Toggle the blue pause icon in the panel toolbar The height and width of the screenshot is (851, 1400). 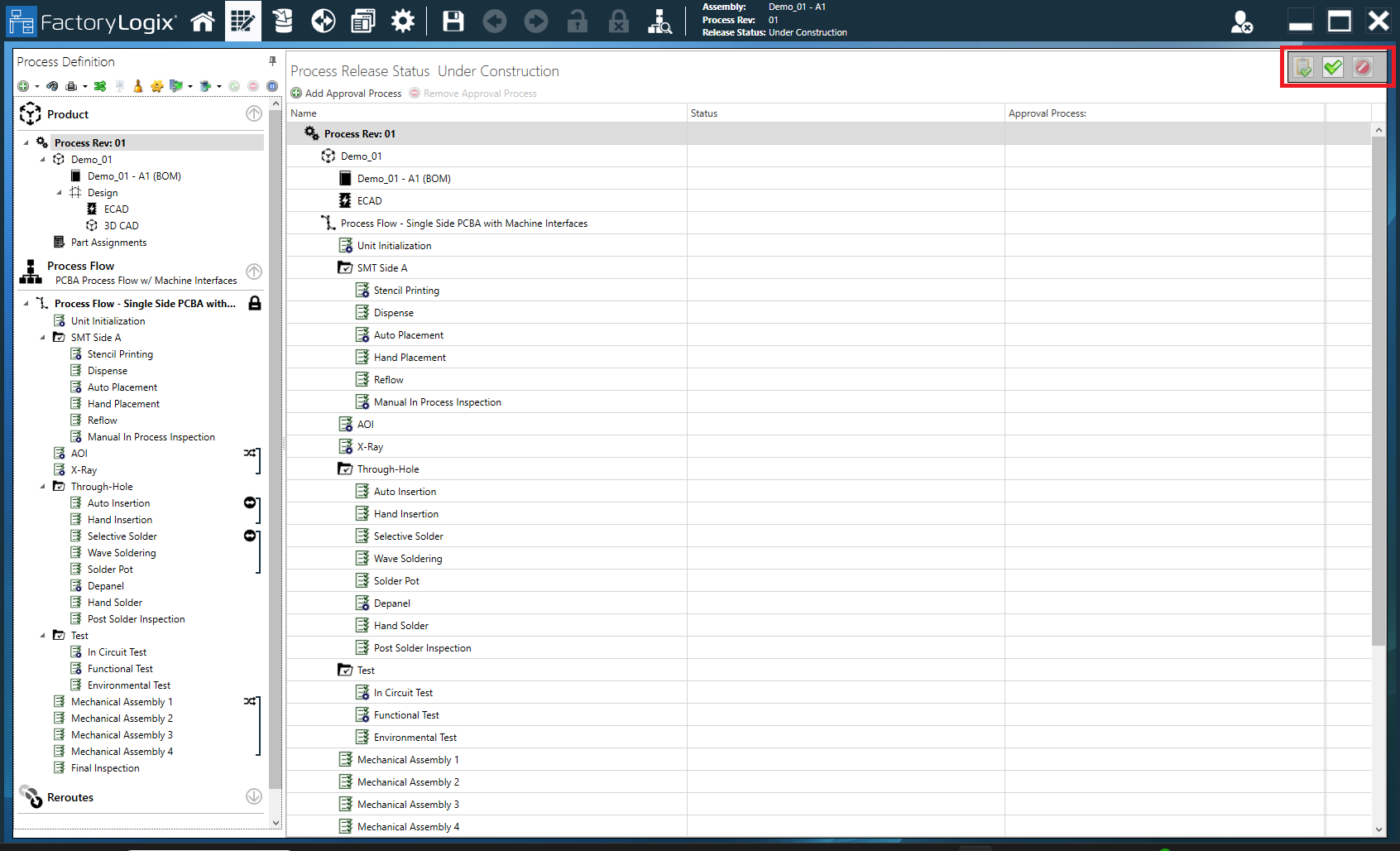[272, 85]
